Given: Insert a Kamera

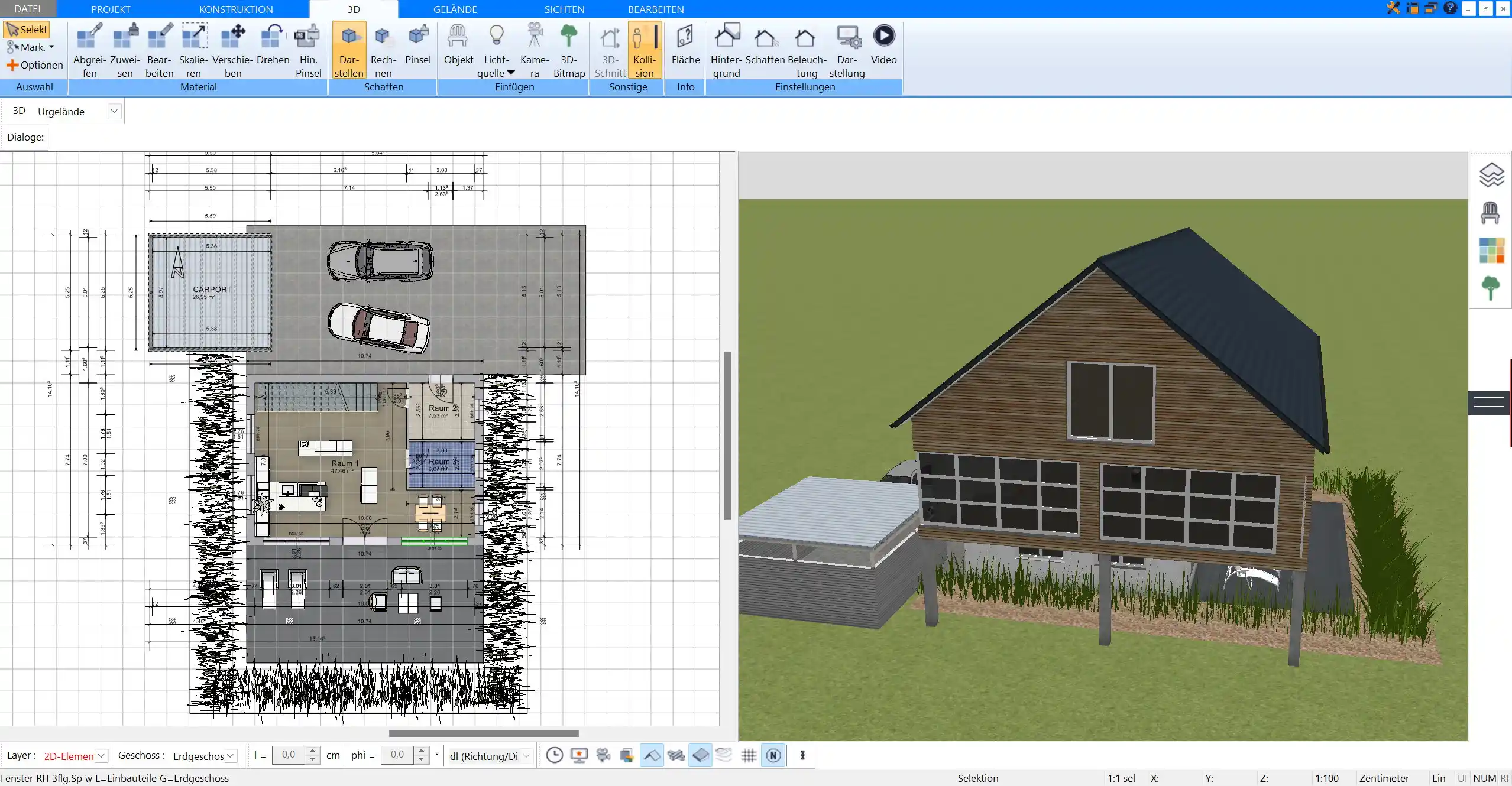Looking at the screenshot, I should pos(535,51).
